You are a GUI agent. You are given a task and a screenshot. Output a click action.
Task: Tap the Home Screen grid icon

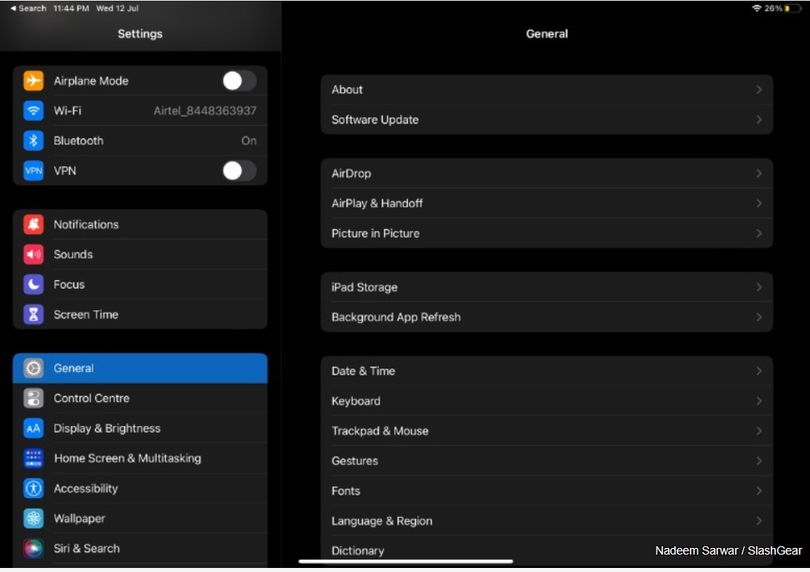34,458
